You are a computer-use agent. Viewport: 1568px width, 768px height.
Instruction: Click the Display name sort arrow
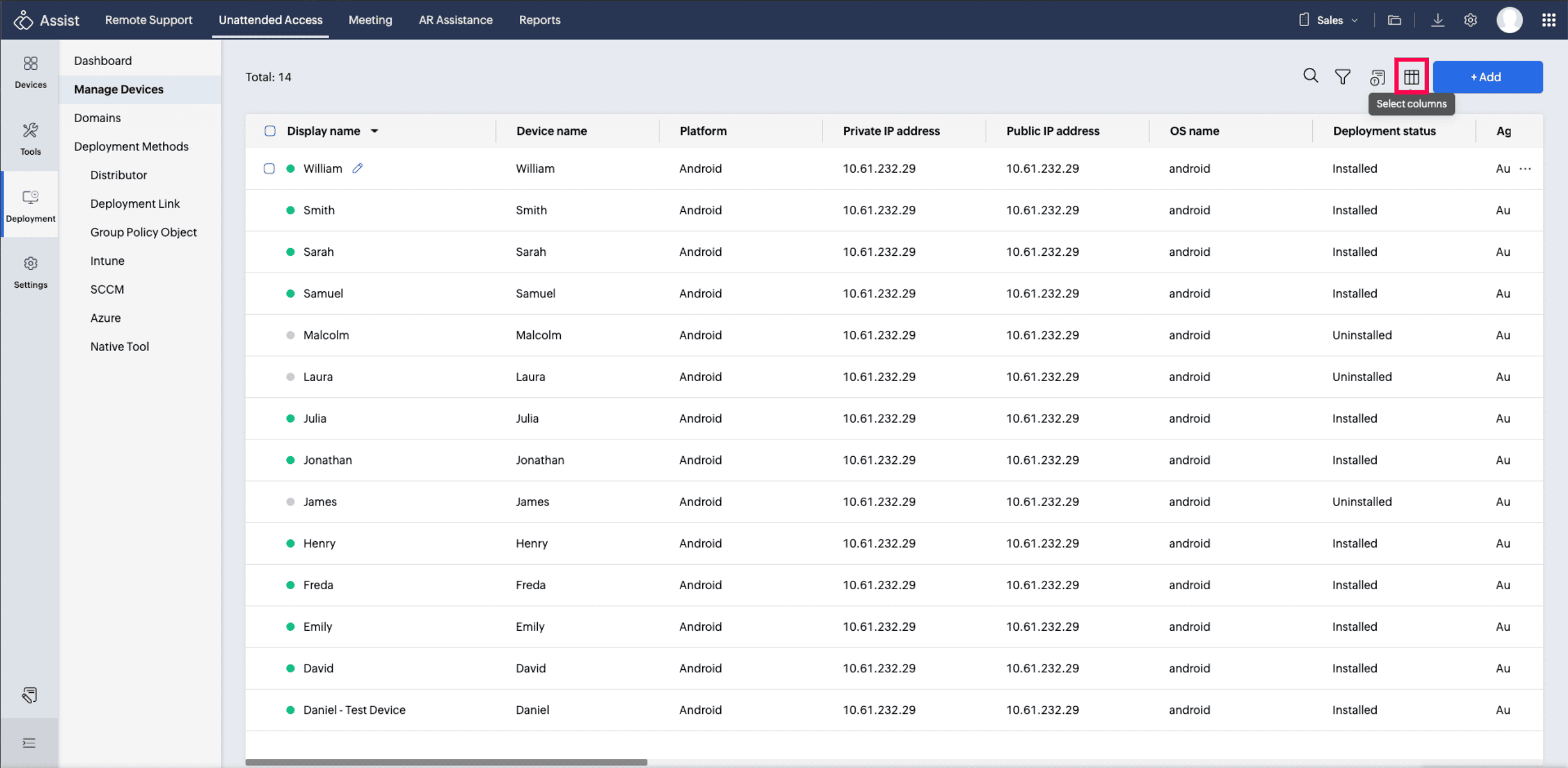click(374, 131)
